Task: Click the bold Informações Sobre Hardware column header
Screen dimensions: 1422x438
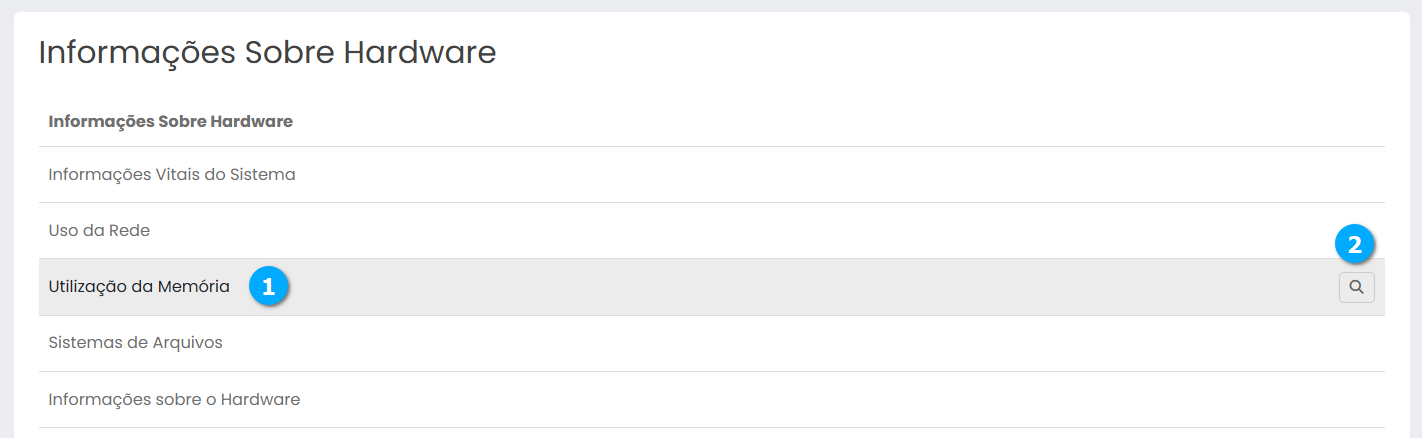Action: pos(170,122)
